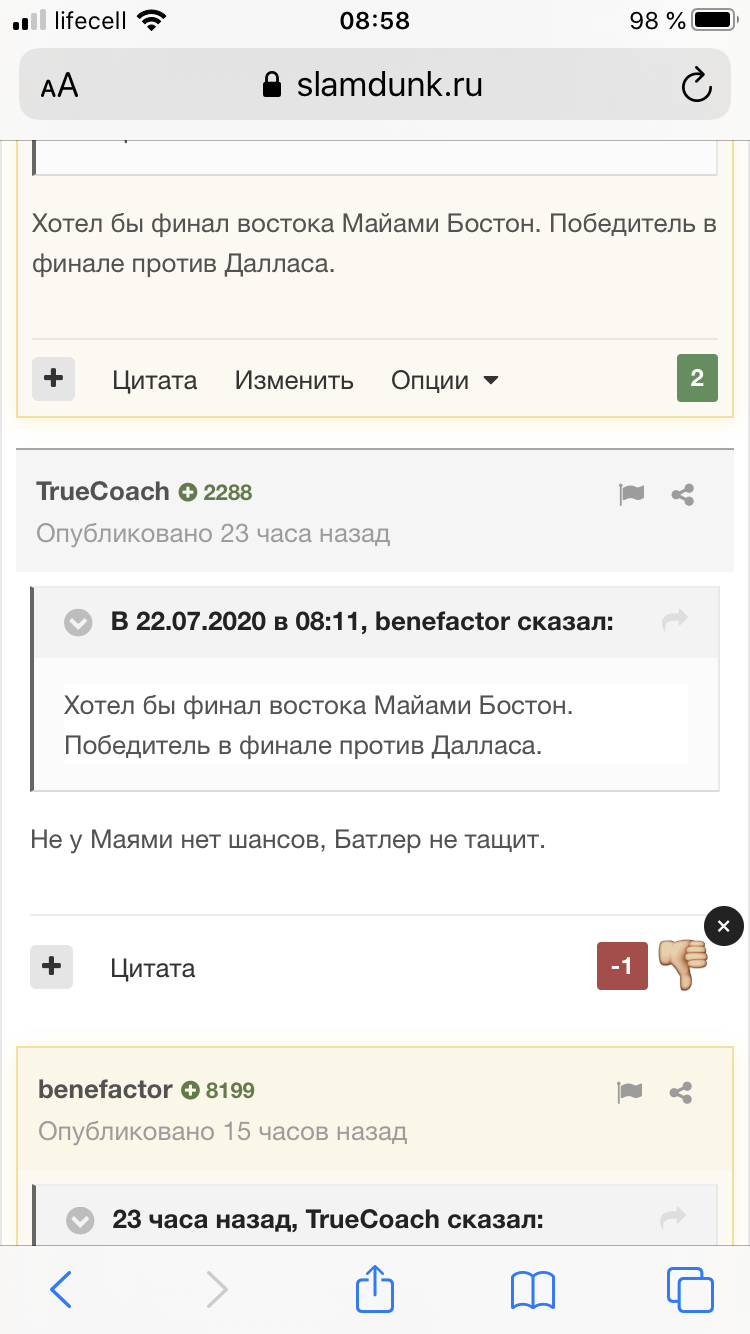Screen dimensions: 750x1334
Task: Share TrueCoach's post via the share icon
Action: 683,494
